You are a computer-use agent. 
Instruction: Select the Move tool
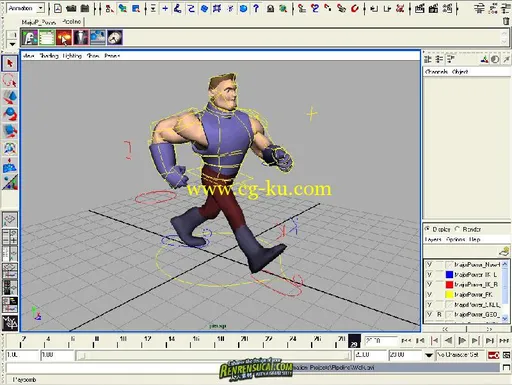coord(10,97)
